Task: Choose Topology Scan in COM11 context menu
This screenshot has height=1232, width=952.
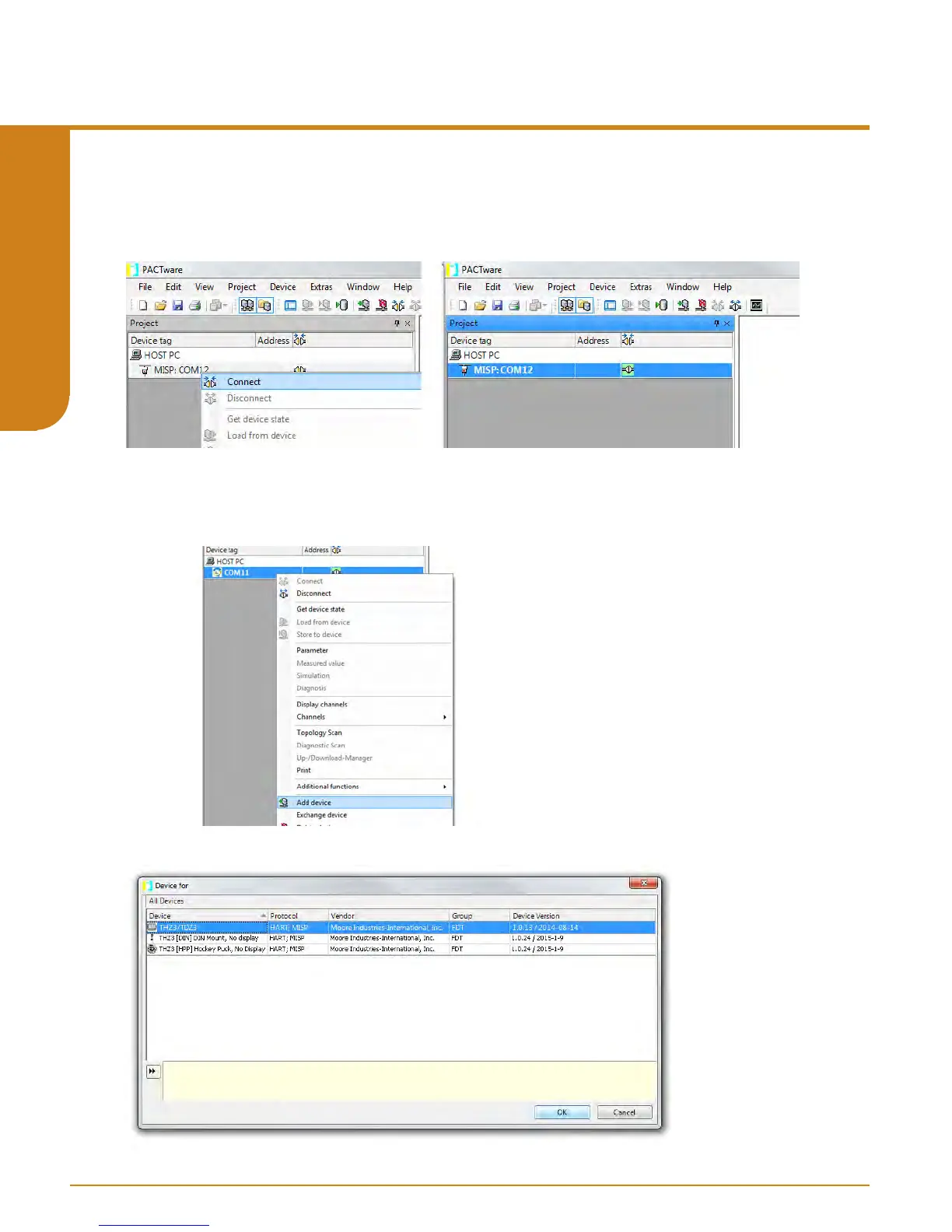Action: tap(364, 733)
